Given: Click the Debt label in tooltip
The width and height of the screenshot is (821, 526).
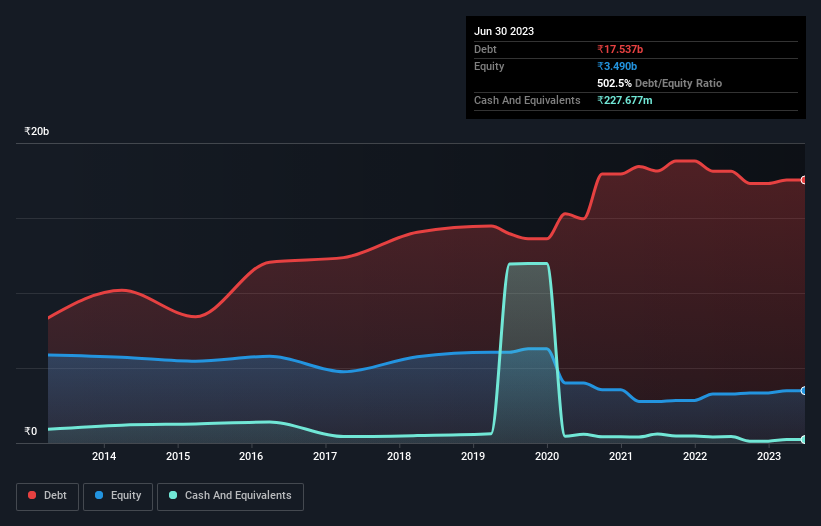Looking at the screenshot, I should tap(485, 49).
